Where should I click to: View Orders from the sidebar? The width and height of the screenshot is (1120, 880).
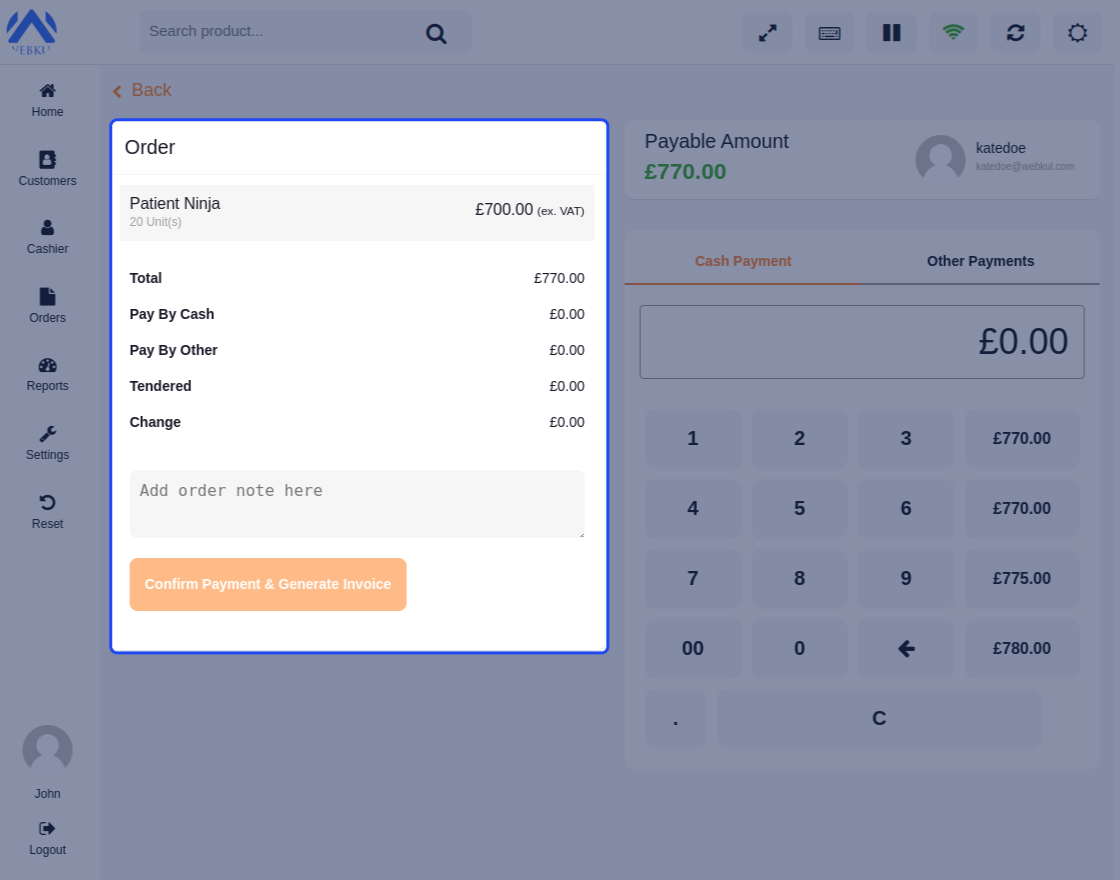(x=47, y=305)
